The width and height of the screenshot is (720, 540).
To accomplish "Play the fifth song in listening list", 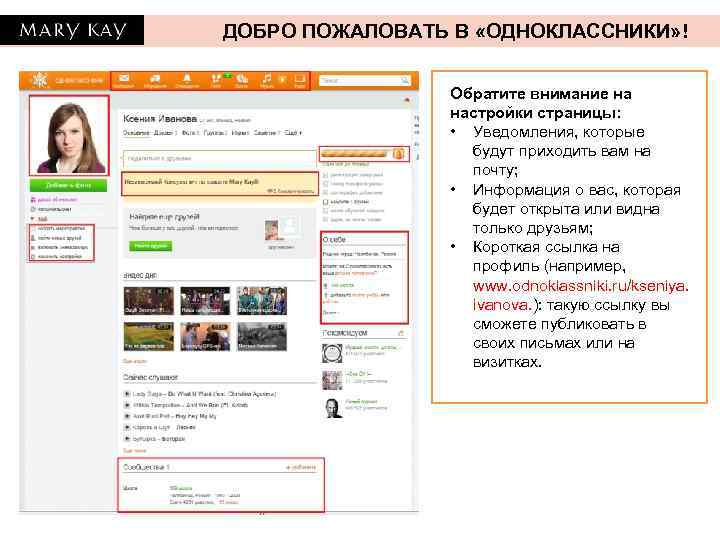I will pyautogui.click(x=127, y=439).
